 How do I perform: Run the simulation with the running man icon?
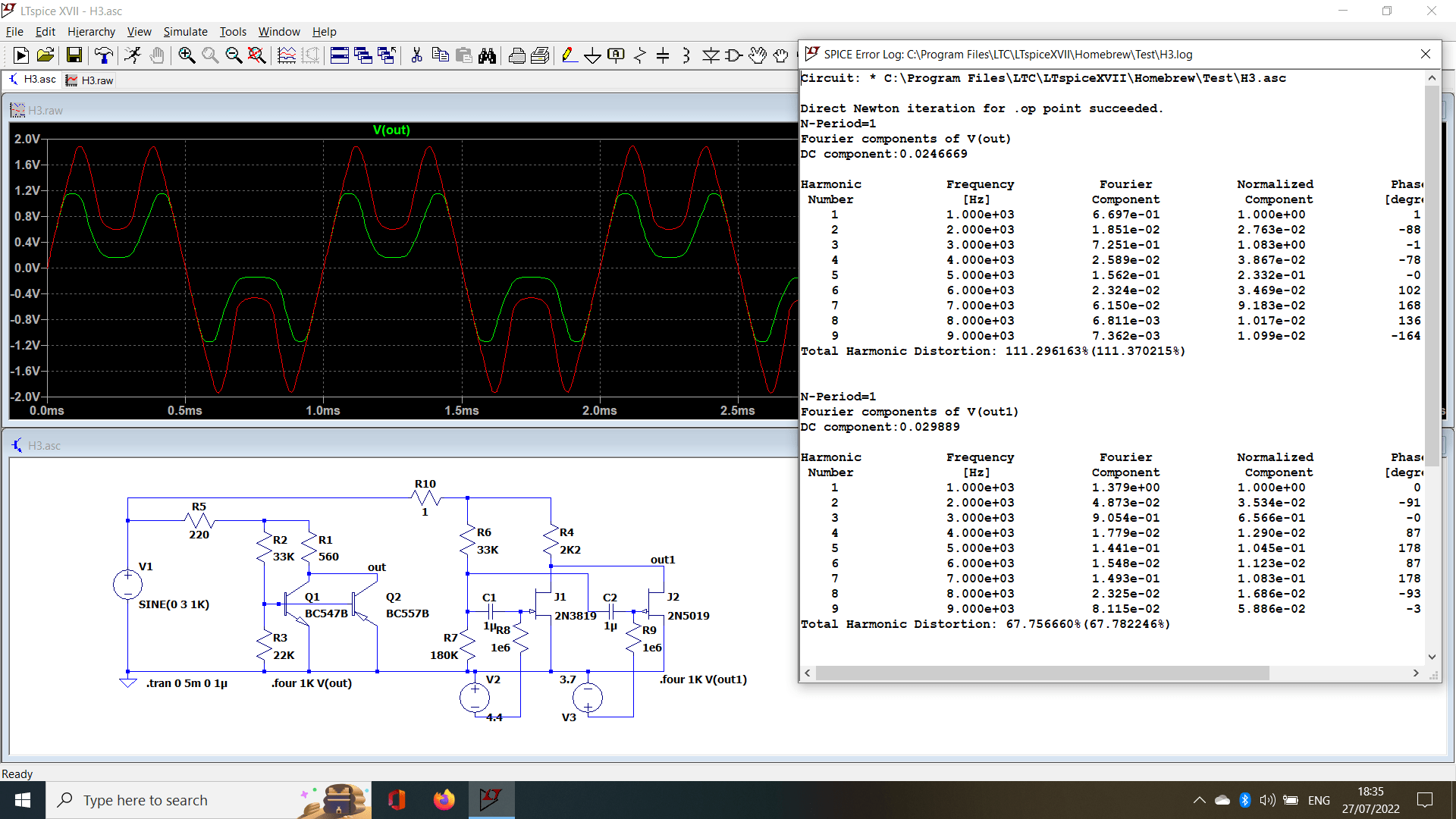(x=133, y=55)
